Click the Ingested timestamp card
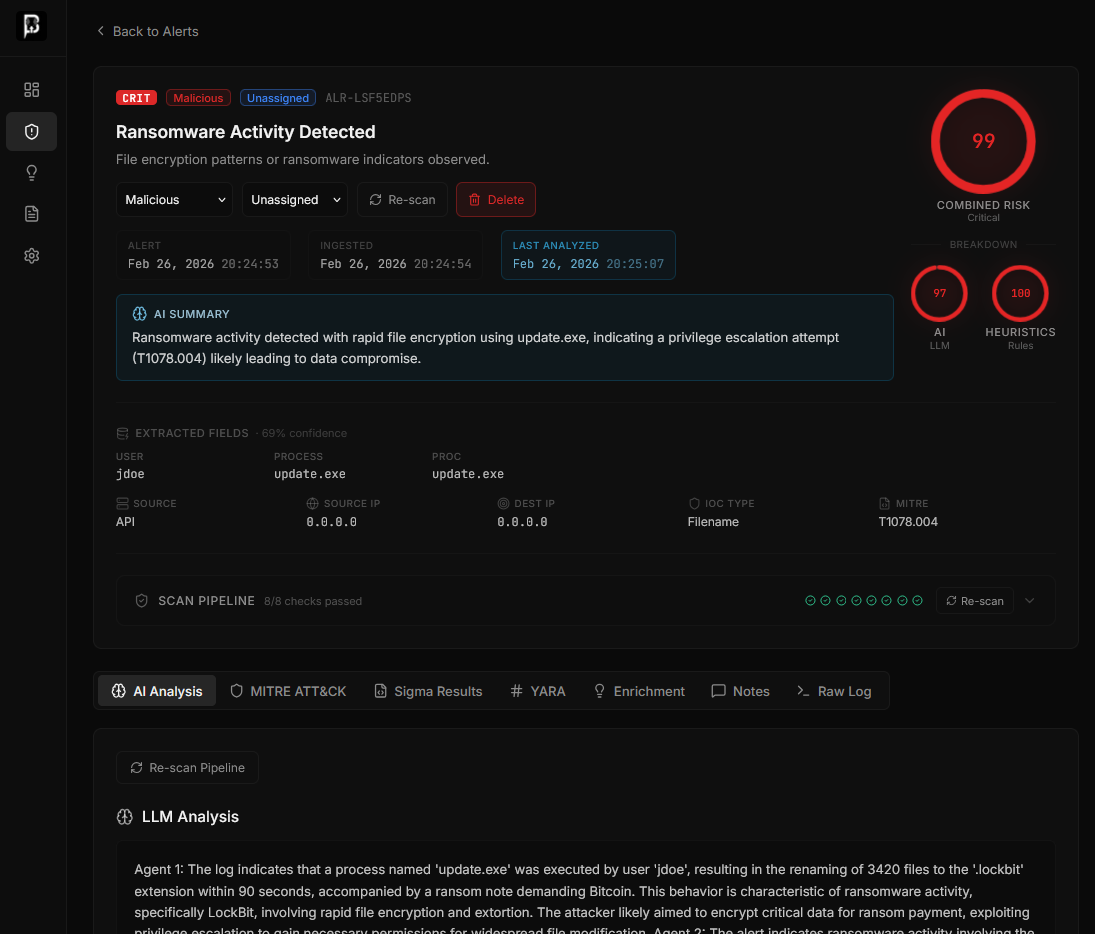Viewport: 1095px width, 934px height. tap(395, 255)
